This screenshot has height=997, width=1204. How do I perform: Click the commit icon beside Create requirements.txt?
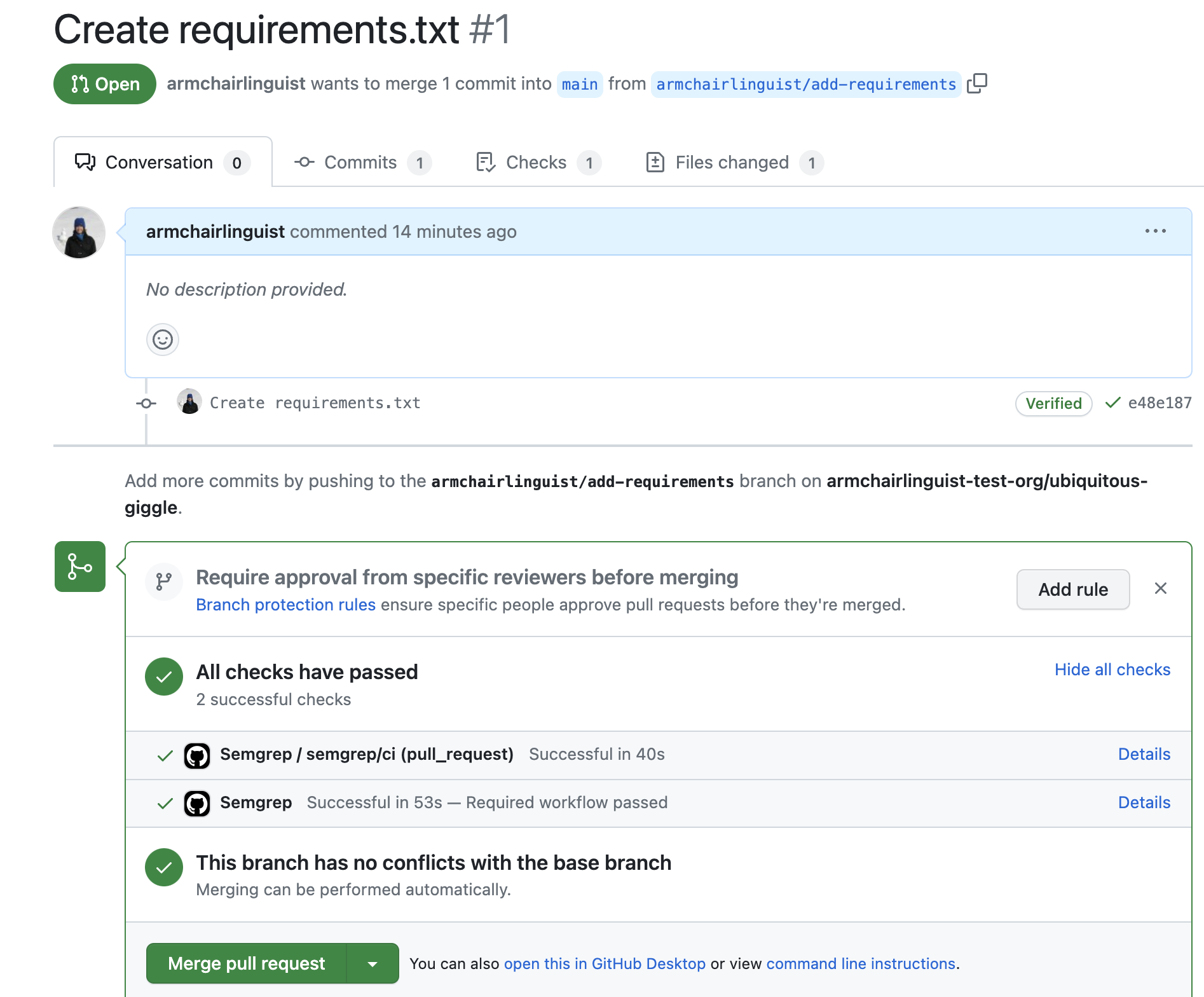(x=146, y=403)
